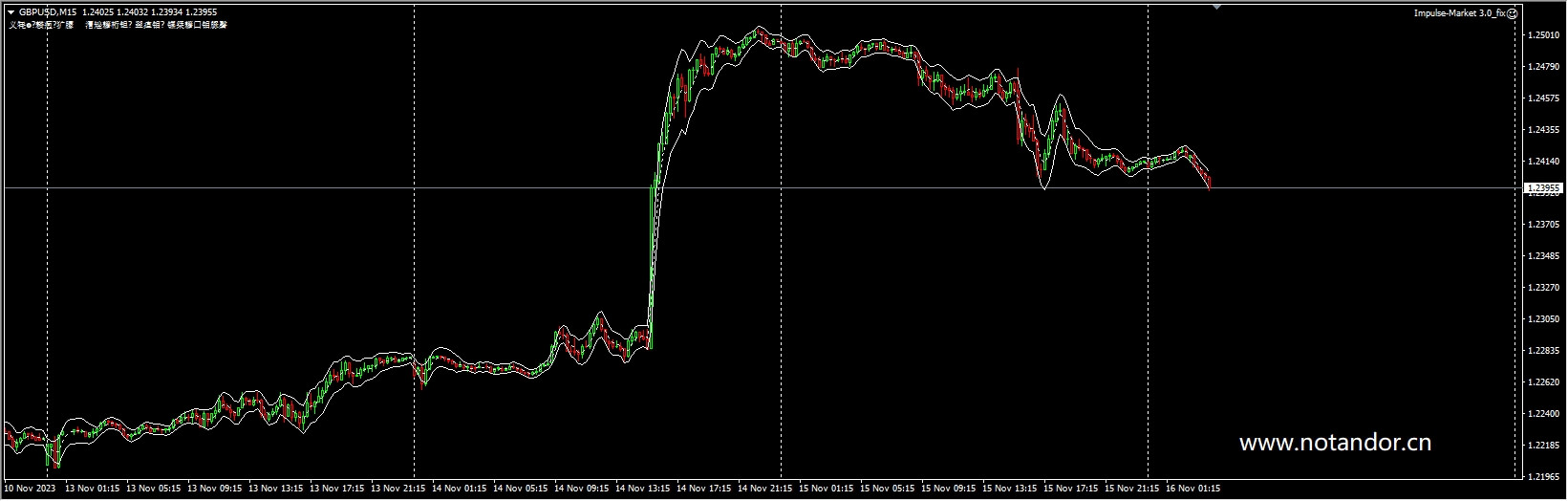Click the 13 Nov 17:15 time label
The image size is (1568, 501).
coord(336,489)
